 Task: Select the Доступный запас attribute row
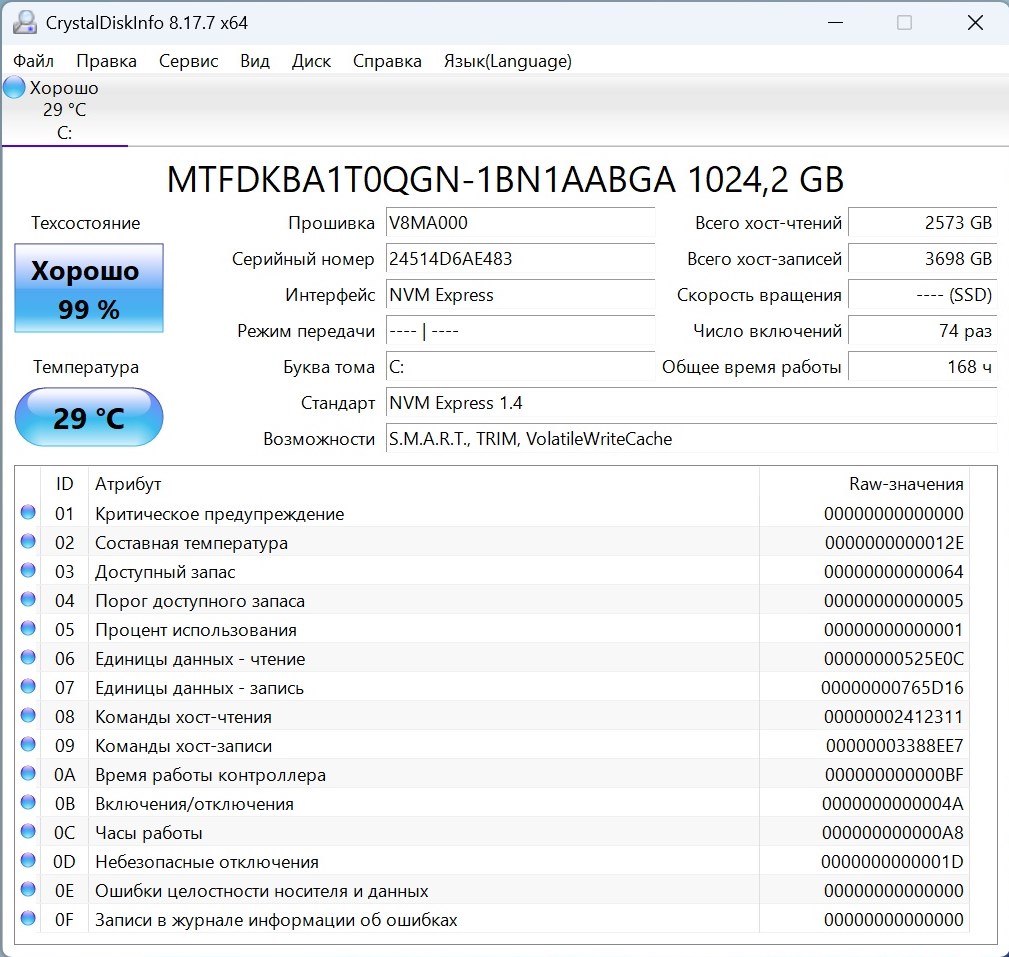pos(165,572)
